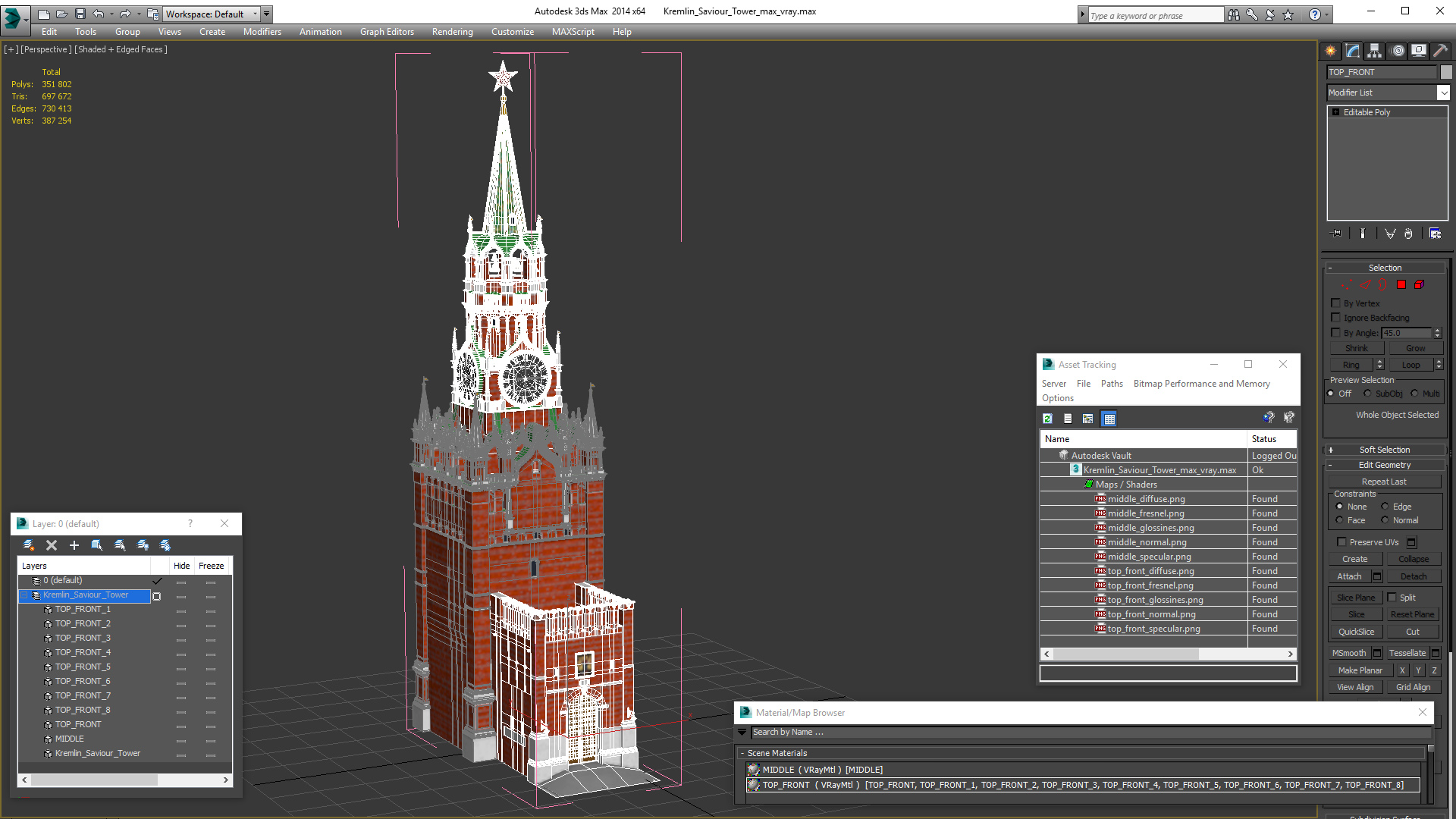Click Select Highlighted Objects and Layers icon
Screen dimensions: 1456x819
click(x=97, y=545)
